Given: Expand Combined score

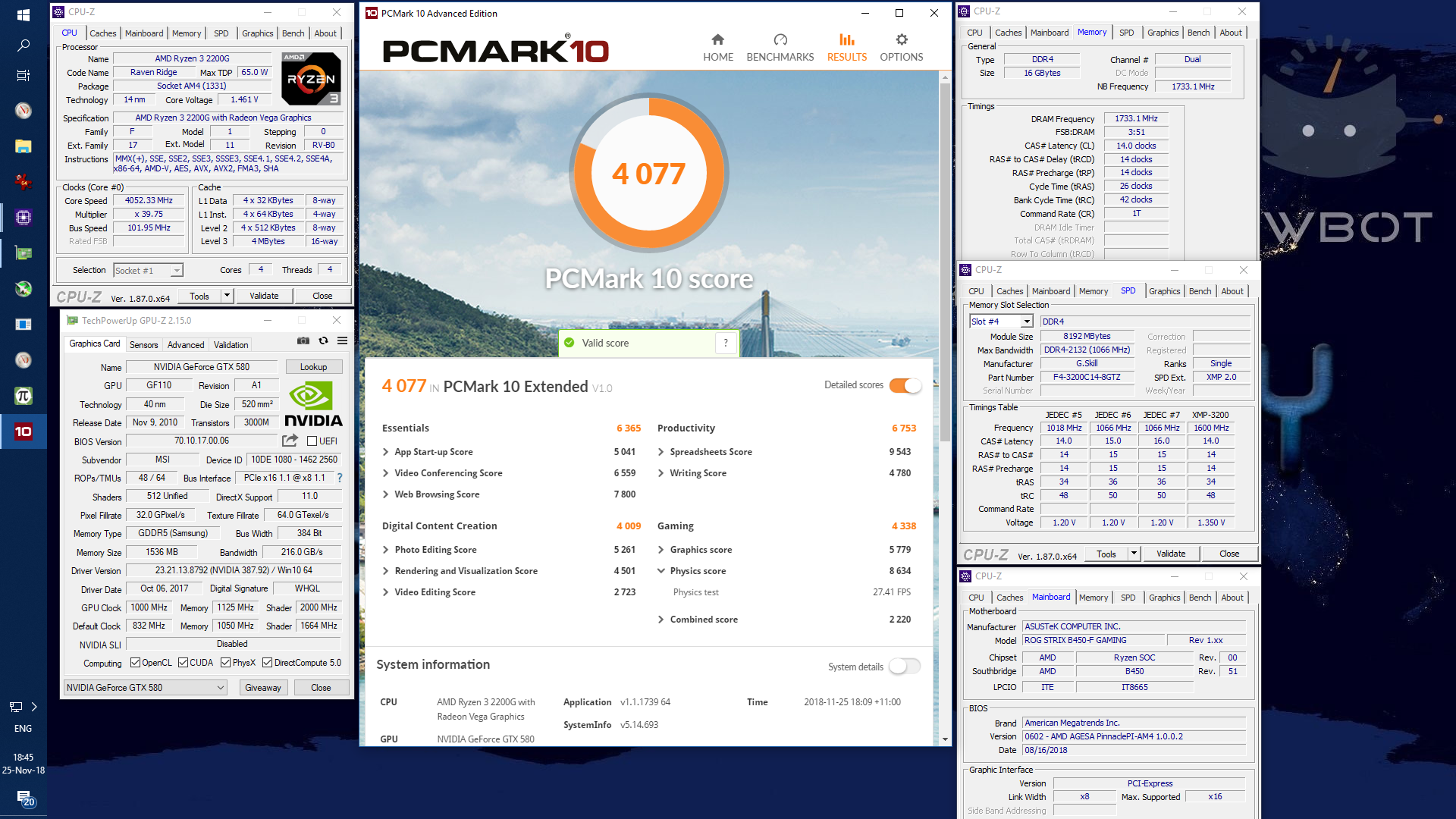Looking at the screenshot, I should pos(661,620).
